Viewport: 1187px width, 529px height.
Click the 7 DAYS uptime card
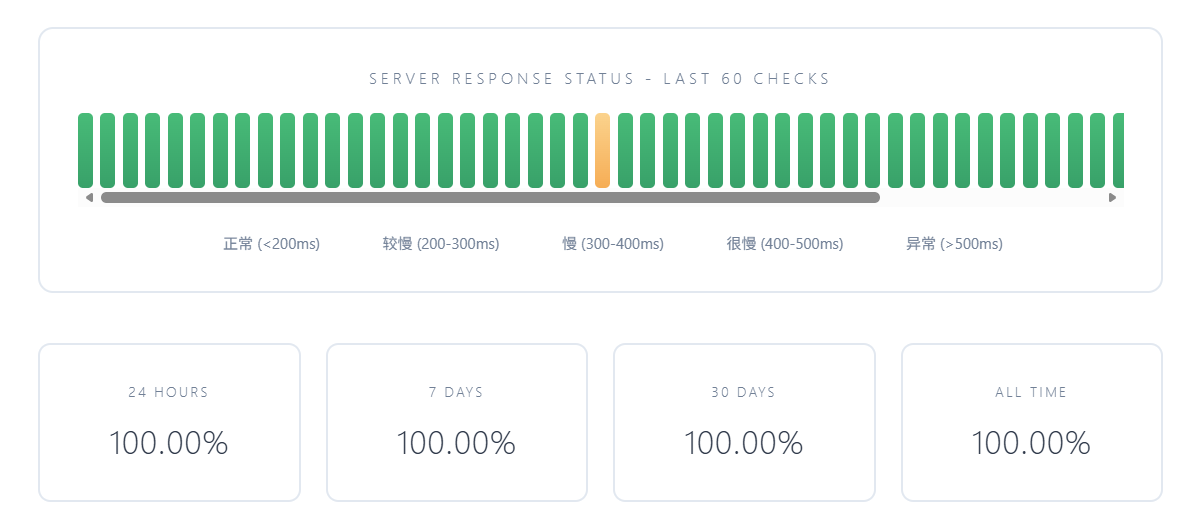tap(456, 422)
